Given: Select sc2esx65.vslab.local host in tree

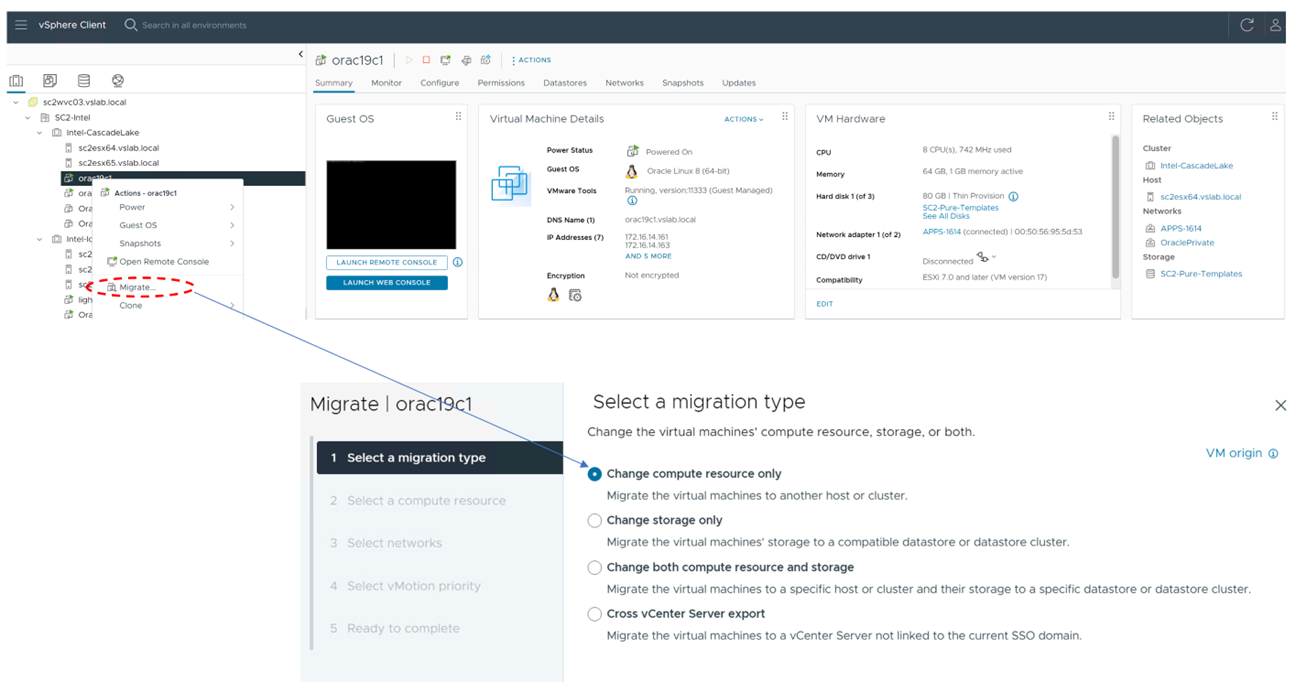Looking at the screenshot, I should click(118, 163).
